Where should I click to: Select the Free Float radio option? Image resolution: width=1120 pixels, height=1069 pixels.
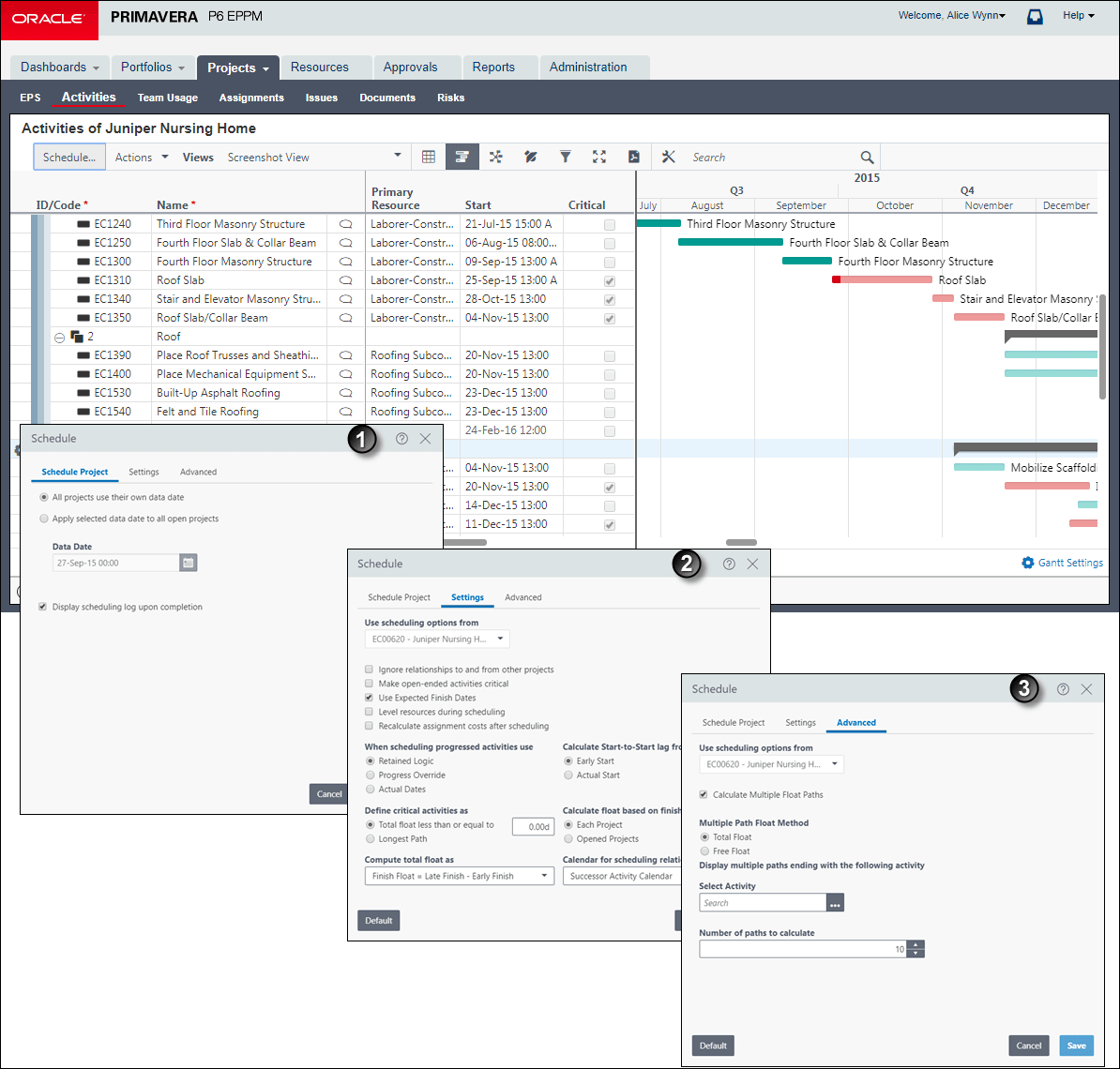coord(705,851)
